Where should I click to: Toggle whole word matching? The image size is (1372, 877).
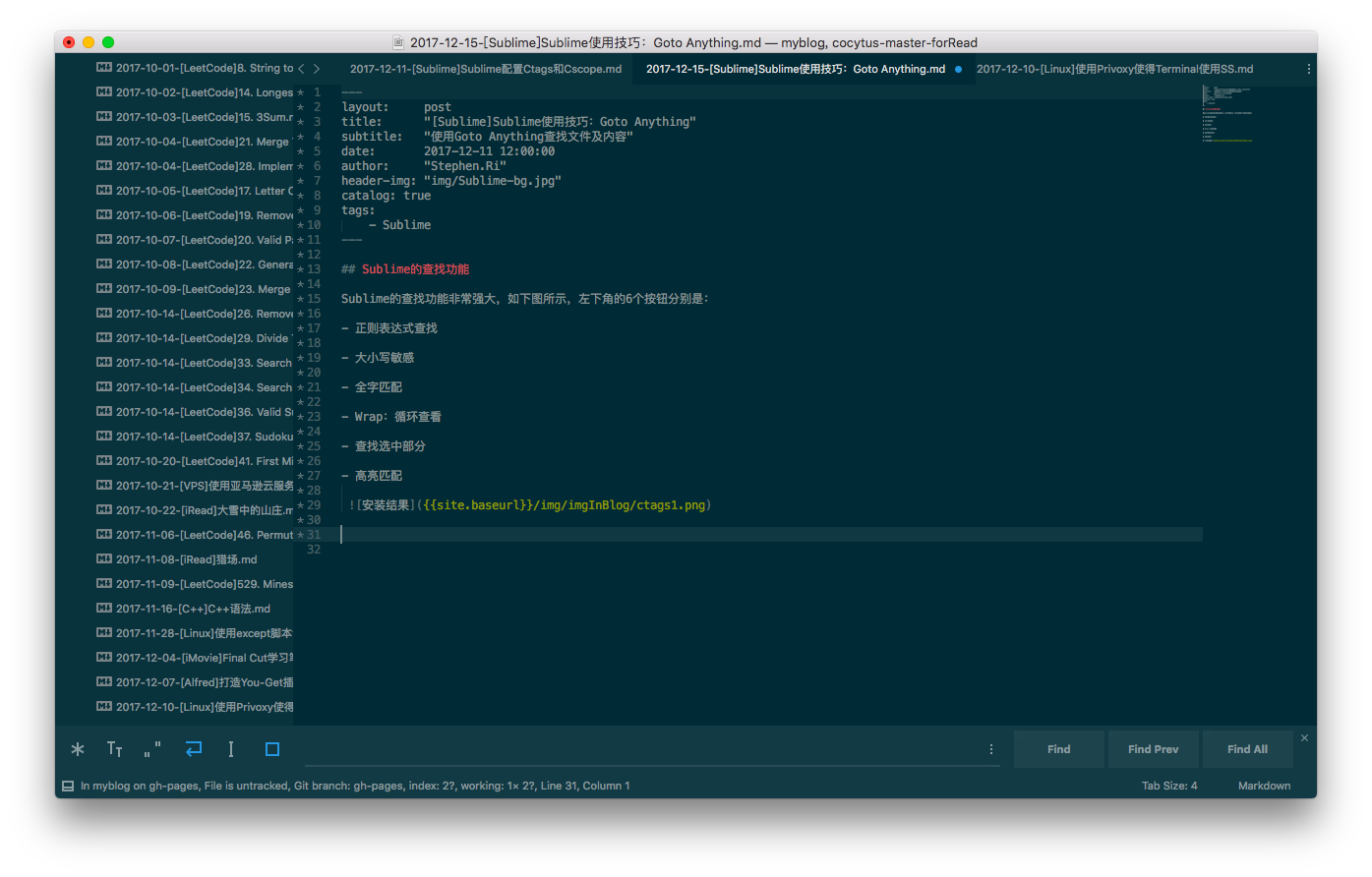point(152,749)
